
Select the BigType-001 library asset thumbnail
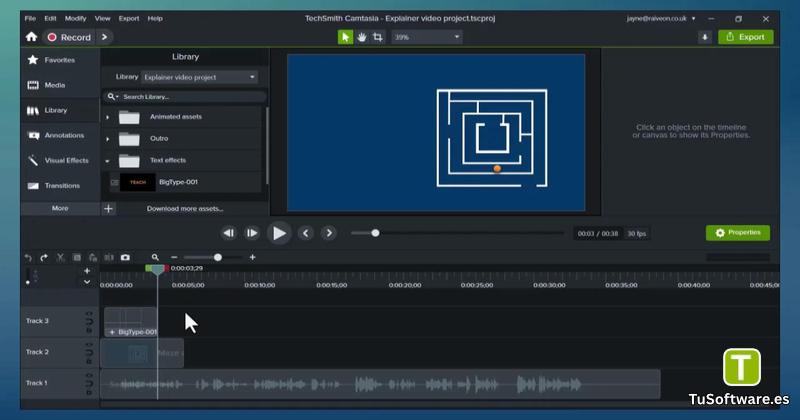[x=137, y=182]
